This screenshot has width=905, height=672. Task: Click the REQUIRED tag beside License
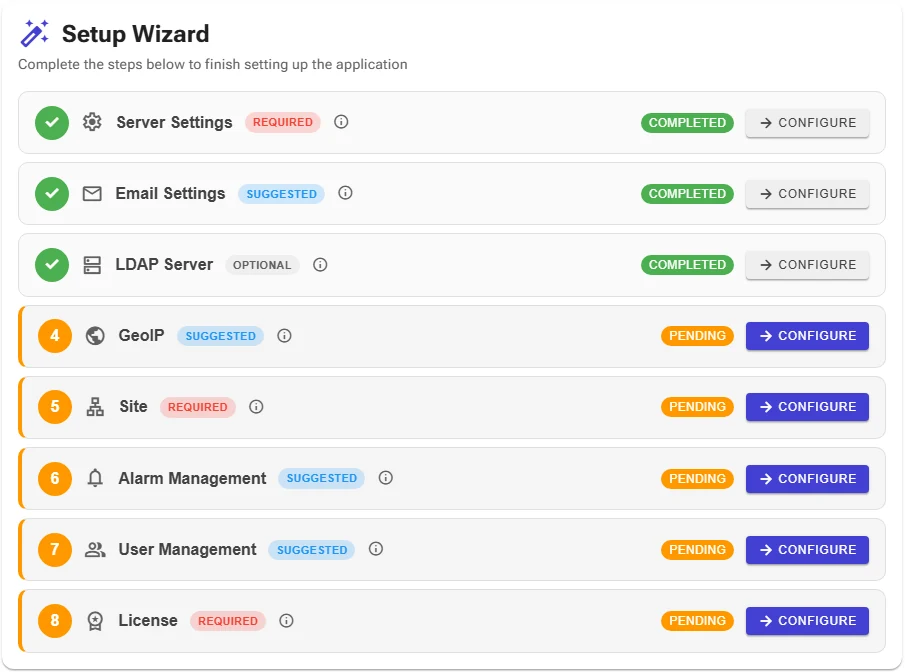[228, 621]
